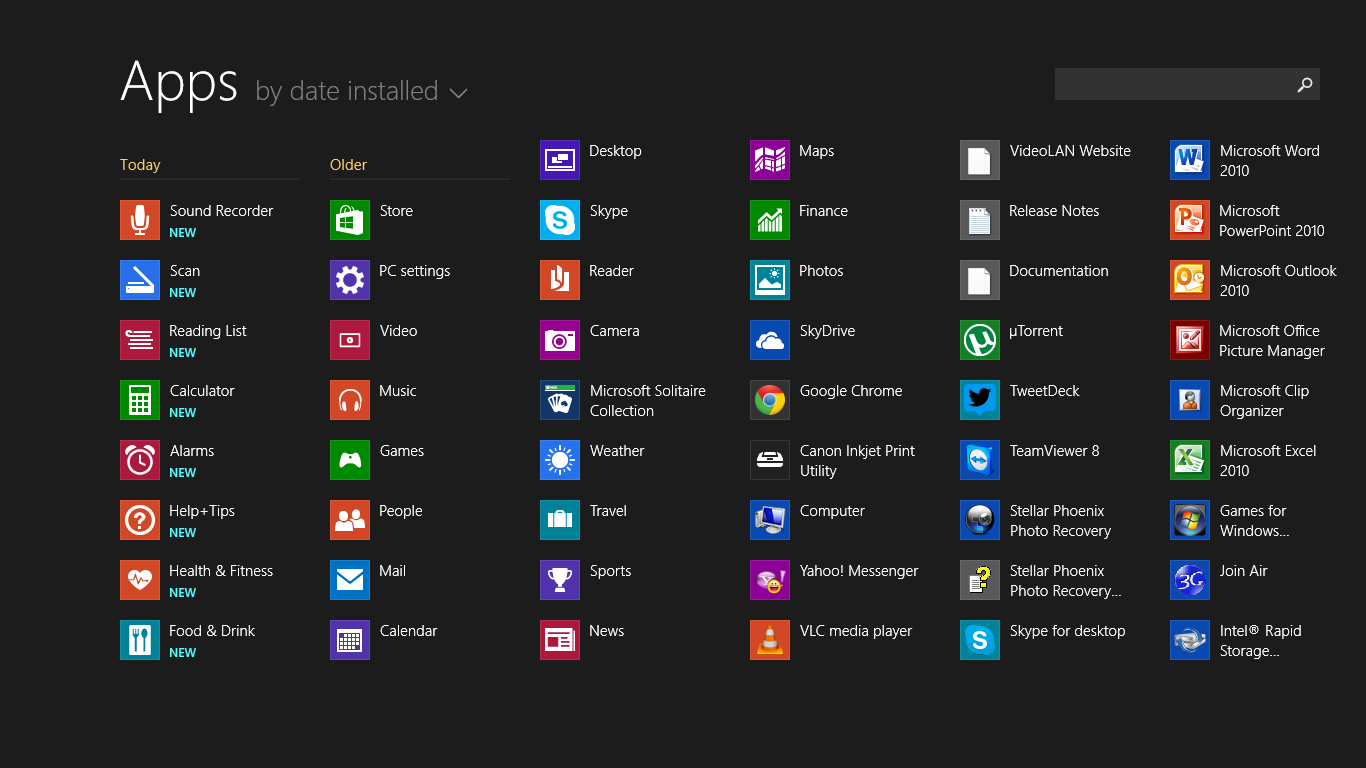Viewport: 1366px width, 768px height.
Task: Launch the Maps app icon
Action: pos(770,160)
